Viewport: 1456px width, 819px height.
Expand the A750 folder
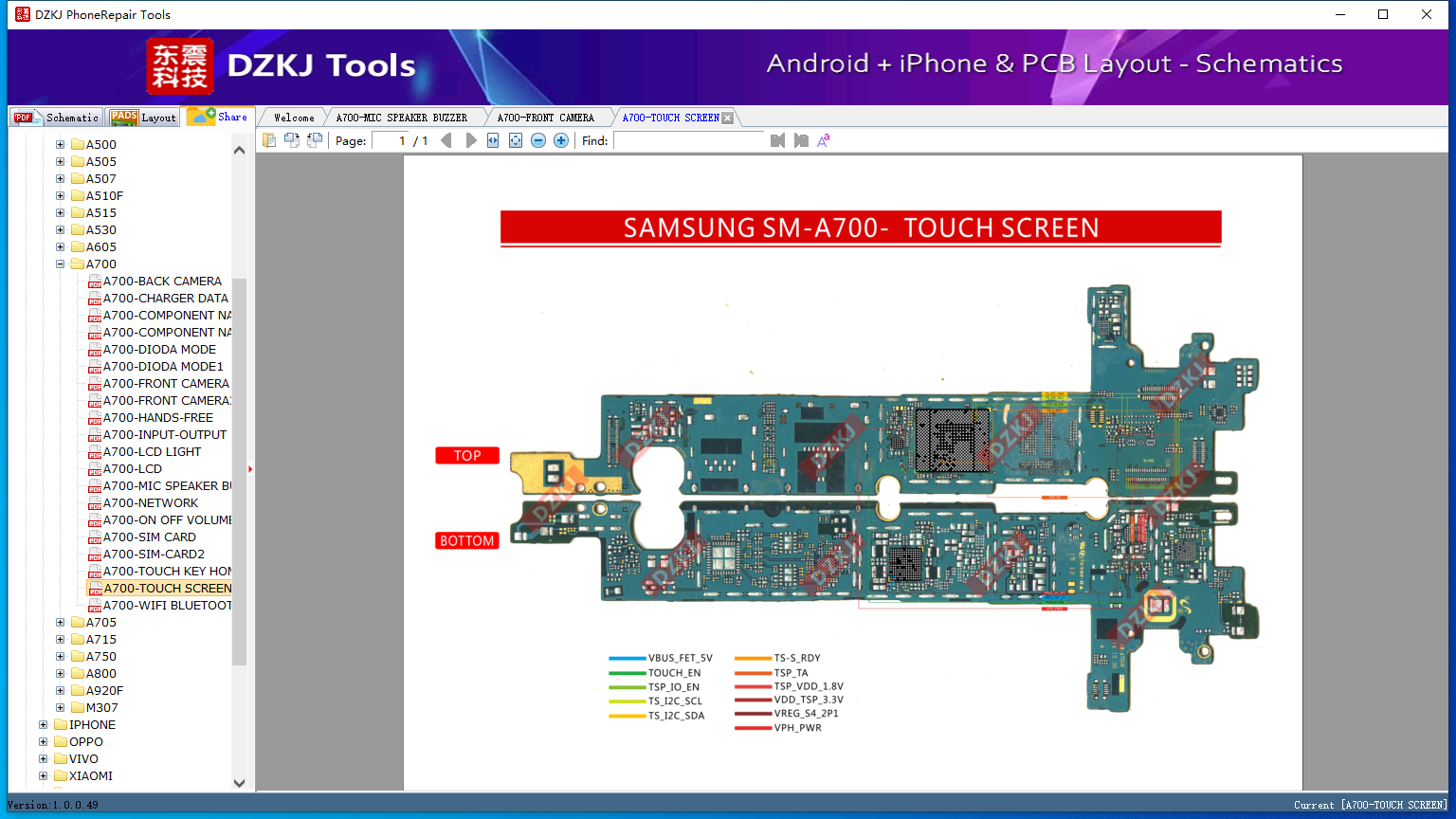[60, 657]
